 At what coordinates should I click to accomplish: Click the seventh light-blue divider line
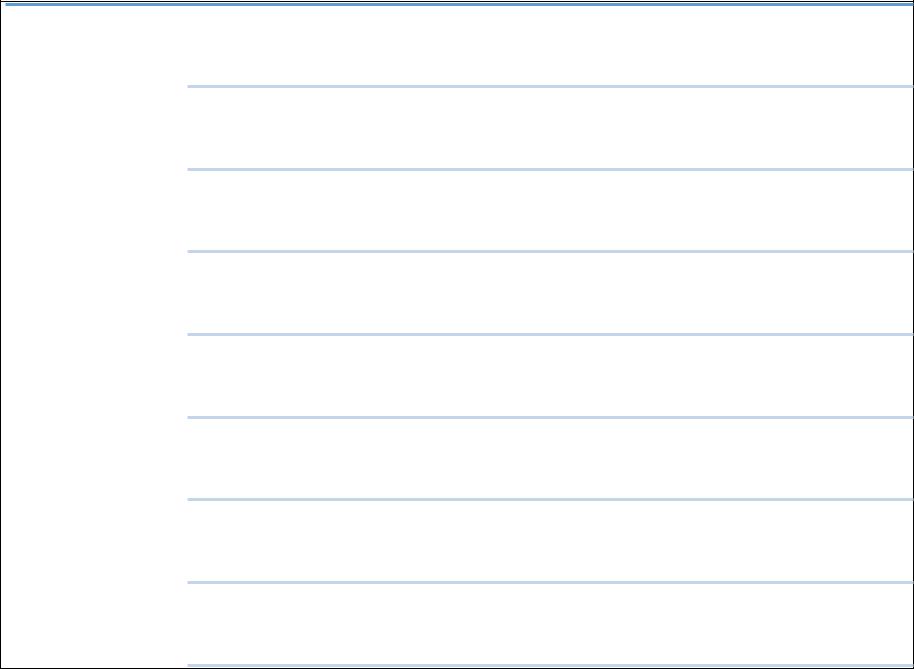click(x=550, y=582)
